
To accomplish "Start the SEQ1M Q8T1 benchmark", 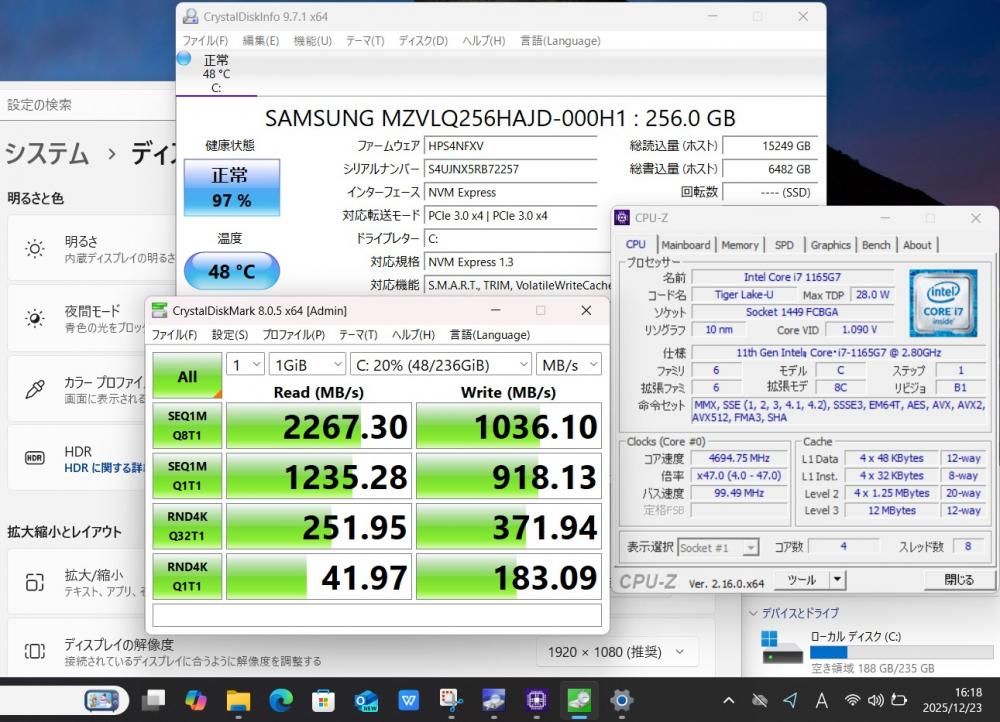I will (x=187, y=425).
